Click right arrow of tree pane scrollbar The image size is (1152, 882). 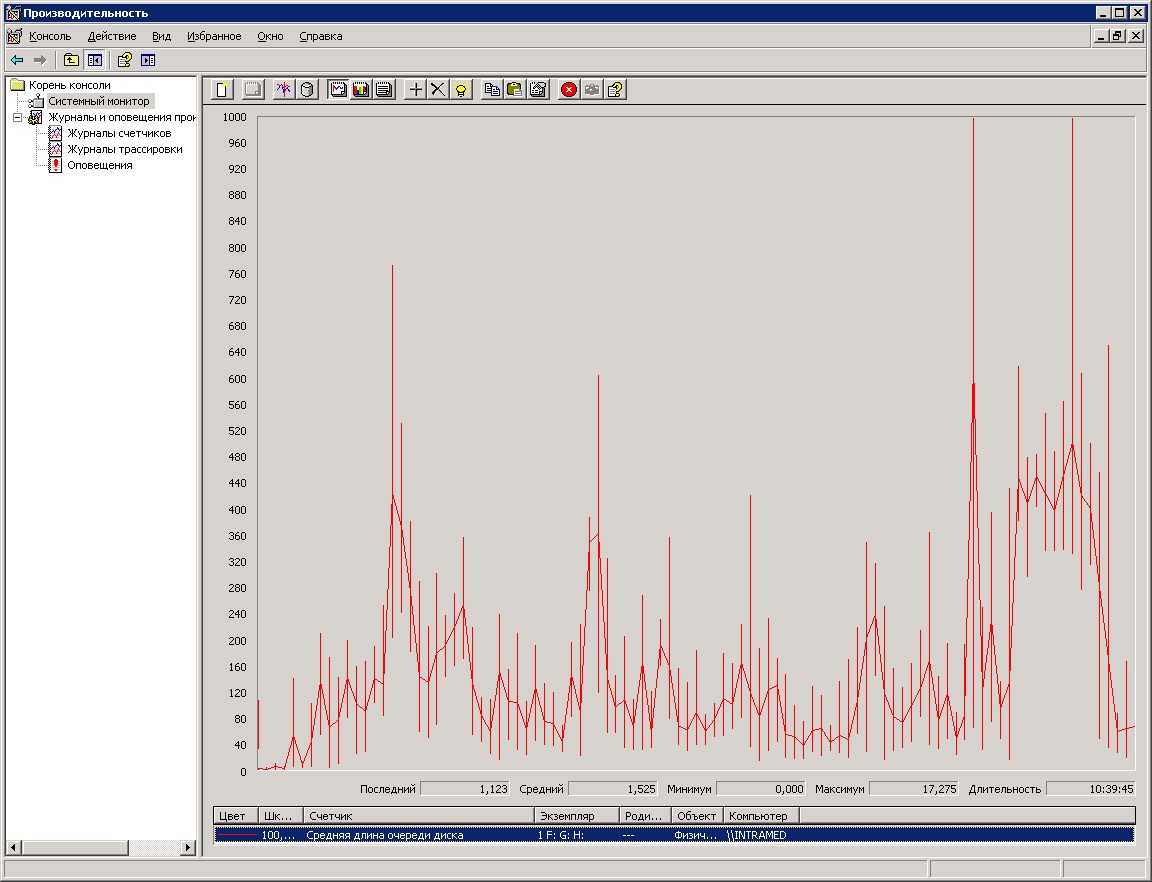pos(188,847)
